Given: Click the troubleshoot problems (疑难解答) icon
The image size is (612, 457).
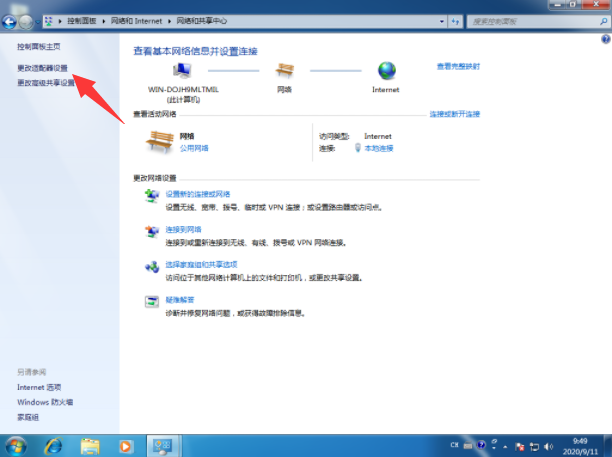Looking at the screenshot, I should click(151, 301).
